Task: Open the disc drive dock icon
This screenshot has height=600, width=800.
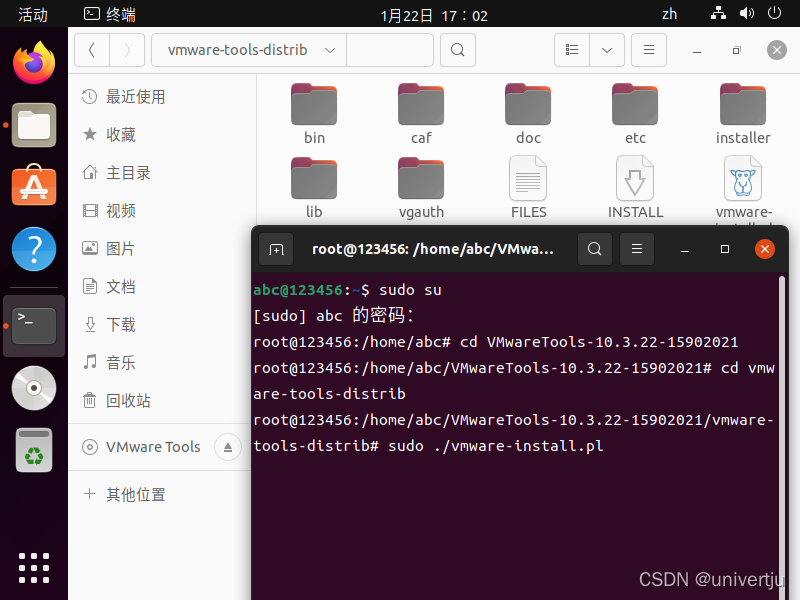Action: coord(34,388)
